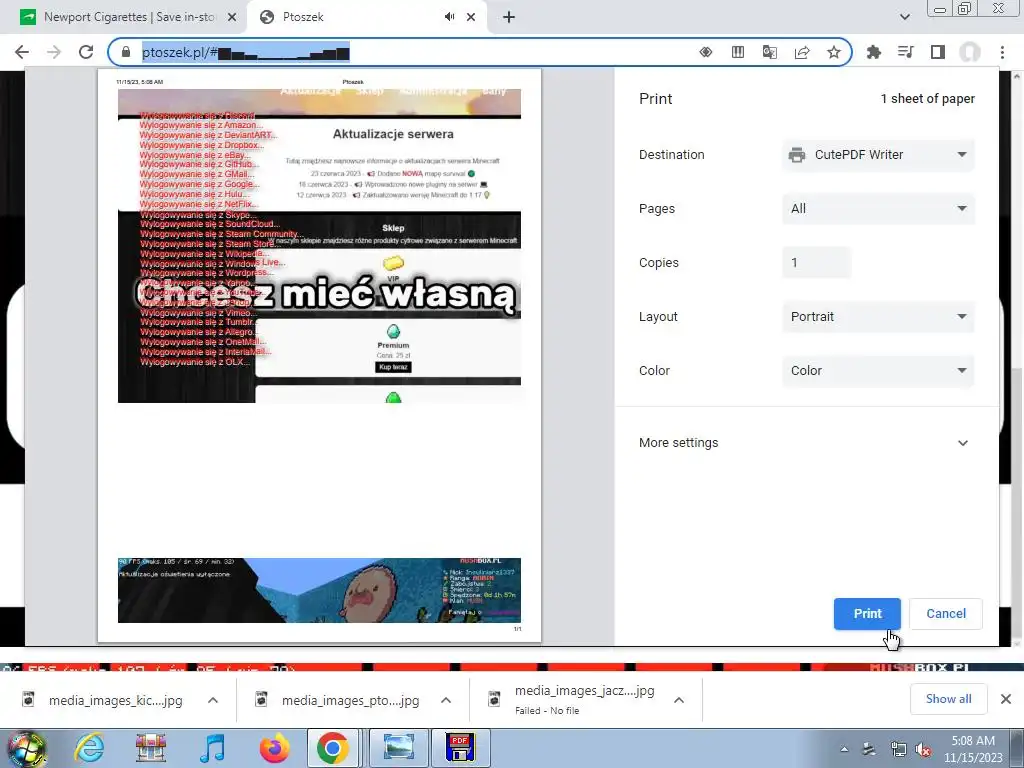
Task: Open the Pages dropdown set to All
Action: pos(878,208)
